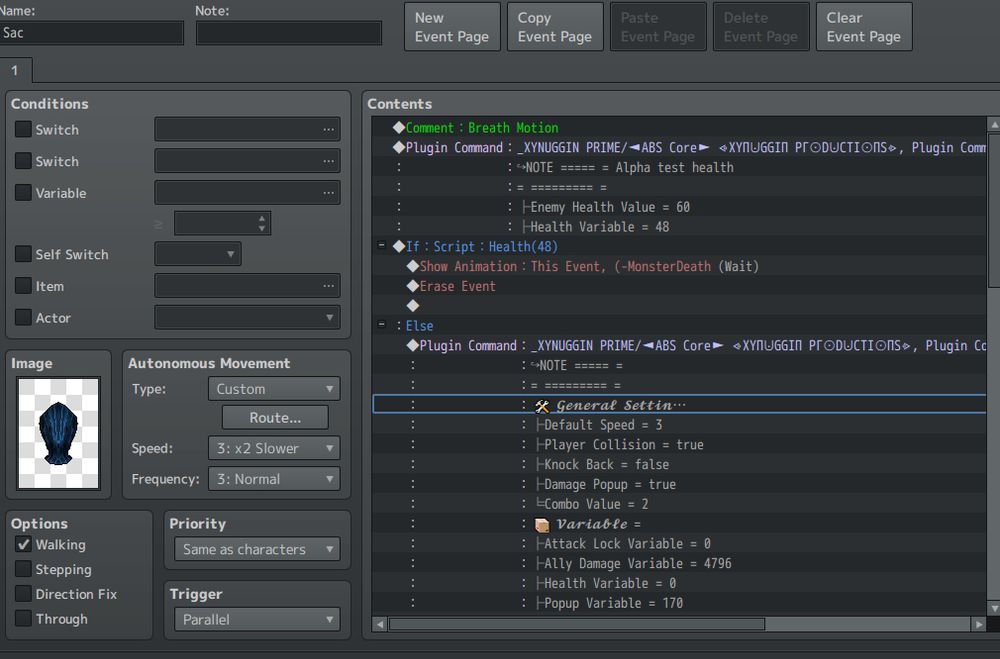This screenshot has width=1000, height=659.
Task: Open the Trigger Parallel dropdown
Action: tap(258, 620)
